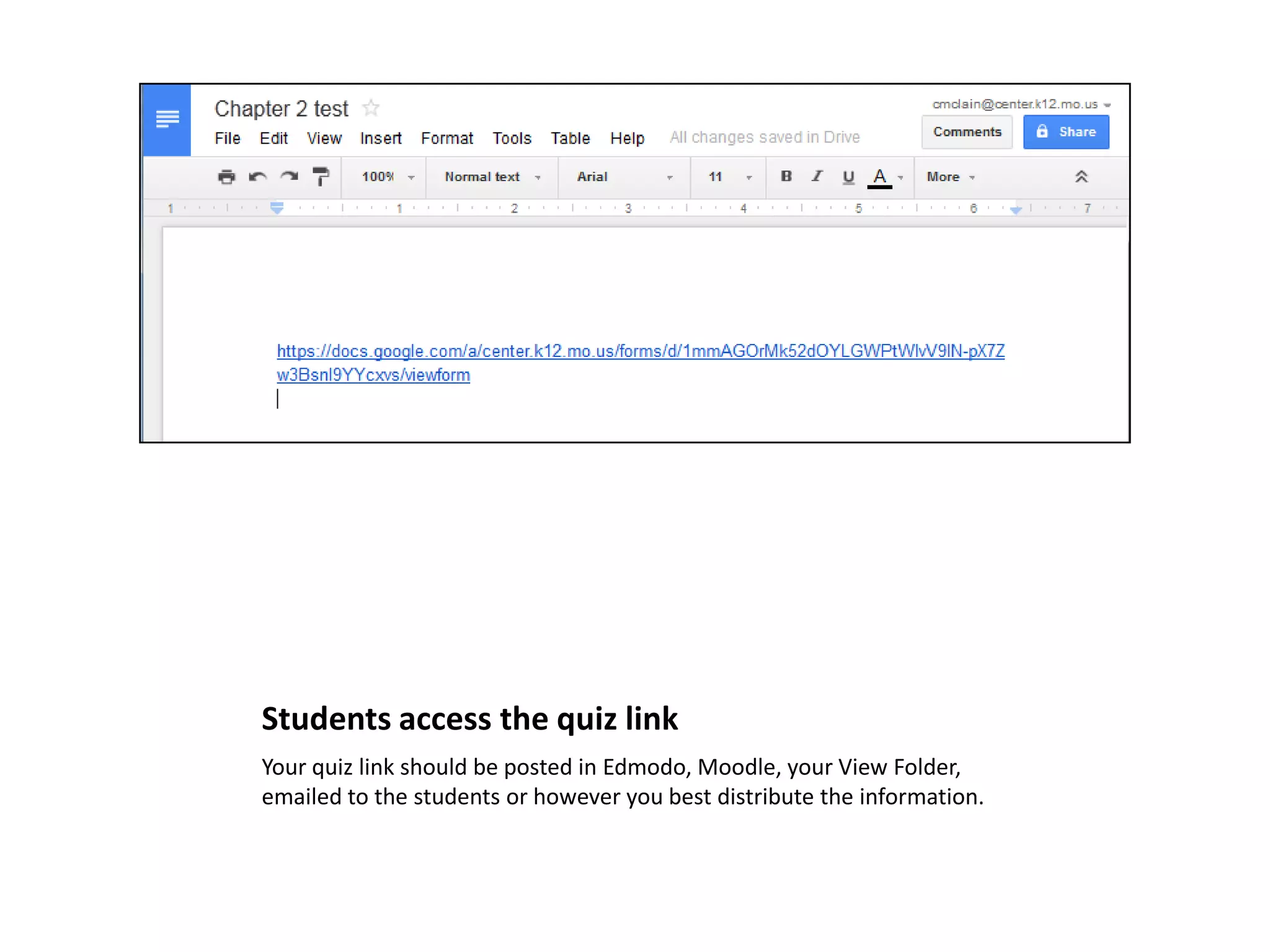Screen dimensions: 1270x952
Task: Click the All changes saved in Drive status
Action: coord(765,137)
